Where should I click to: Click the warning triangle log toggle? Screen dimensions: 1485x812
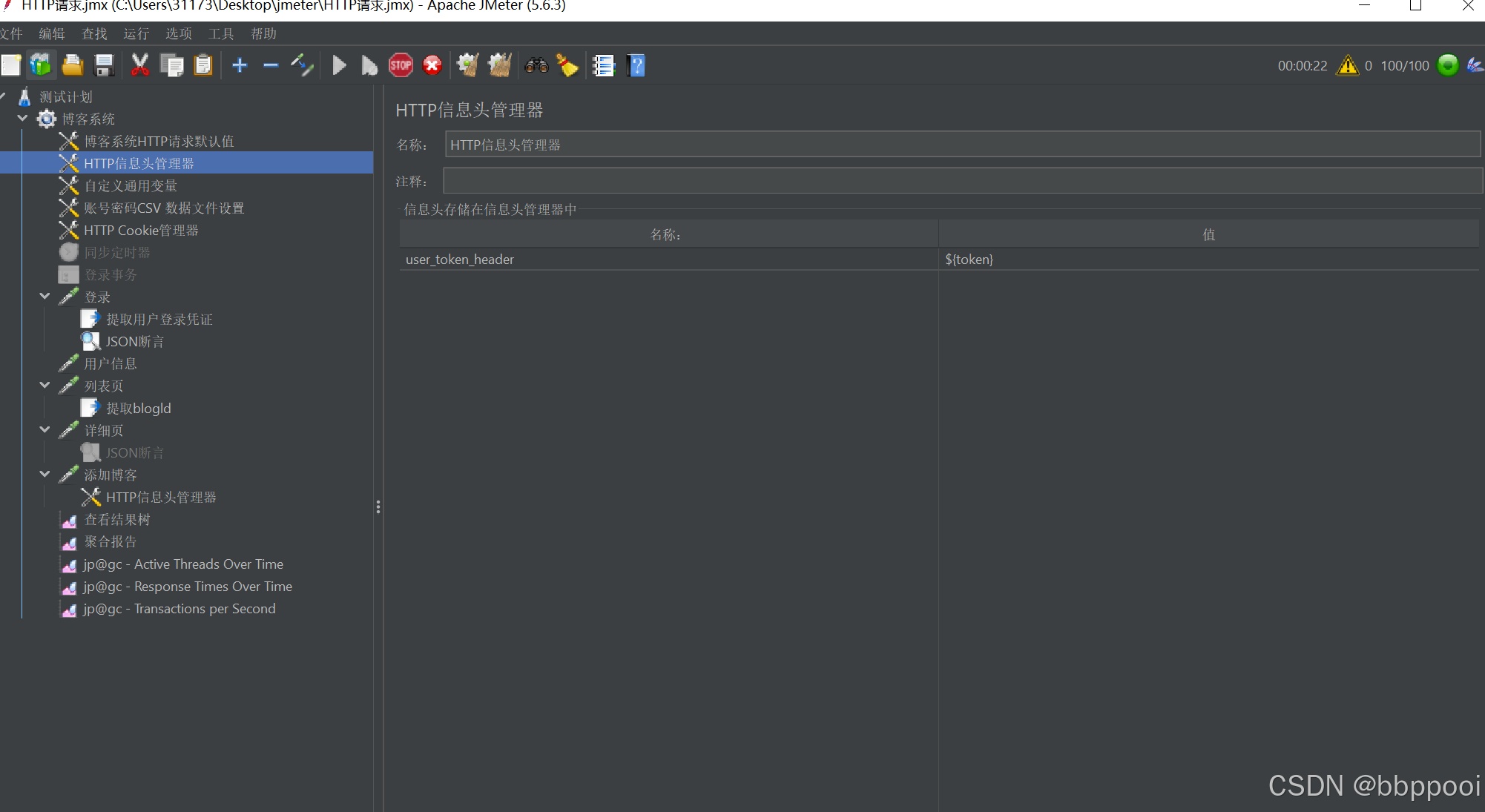(x=1347, y=65)
